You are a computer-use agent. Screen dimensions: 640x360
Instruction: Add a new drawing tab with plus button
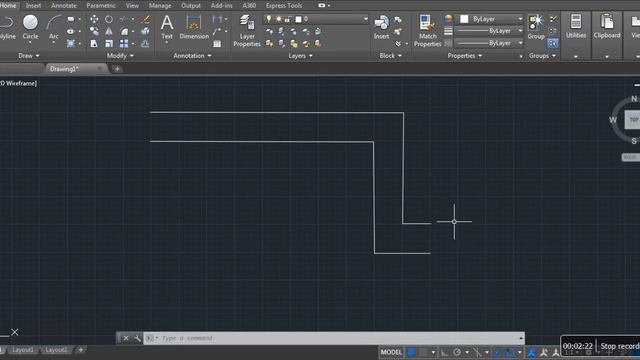pyautogui.click(x=117, y=69)
